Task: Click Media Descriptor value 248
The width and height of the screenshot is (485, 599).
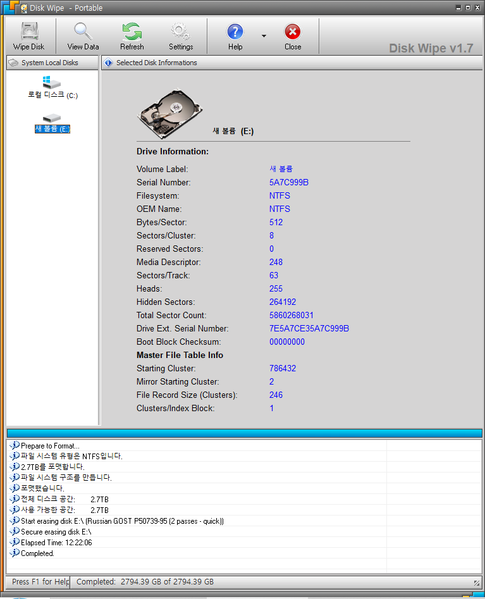Action: (276, 262)
